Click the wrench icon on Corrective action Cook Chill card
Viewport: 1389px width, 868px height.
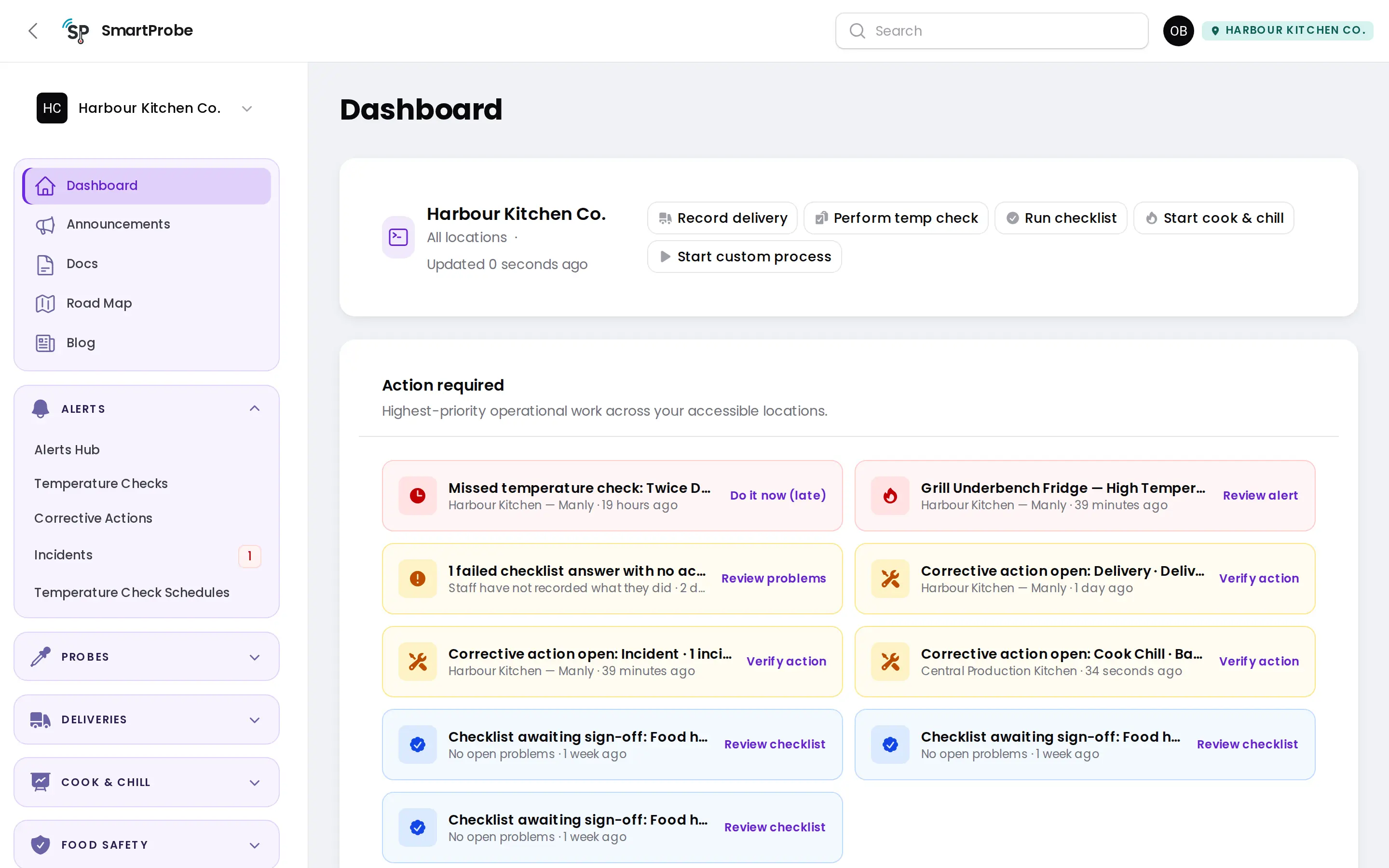[x=890, y=661]
